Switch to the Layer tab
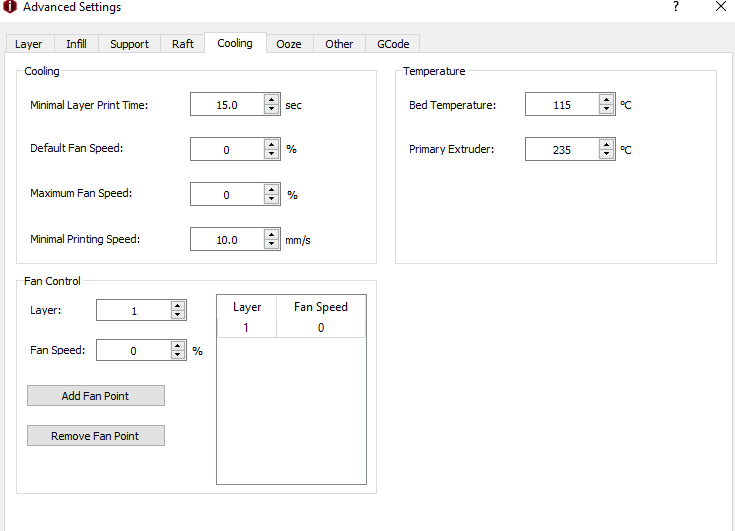735x531 pixels. pyautogui.click(x=29, y=44)
